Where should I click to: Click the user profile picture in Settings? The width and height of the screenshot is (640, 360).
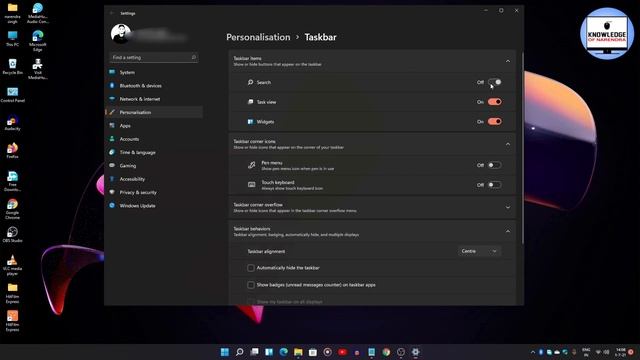(121, 34)
